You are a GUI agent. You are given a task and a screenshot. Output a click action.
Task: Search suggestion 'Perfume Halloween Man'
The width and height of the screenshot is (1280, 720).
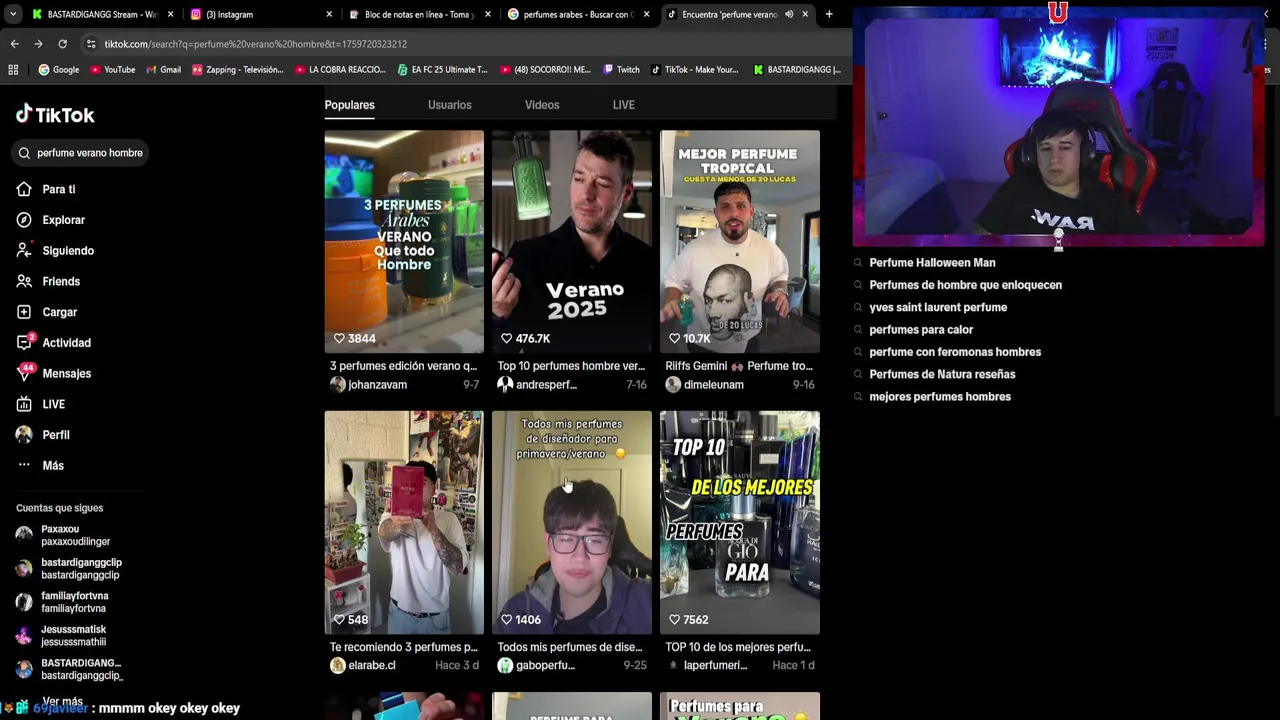(x=932, y=263)
